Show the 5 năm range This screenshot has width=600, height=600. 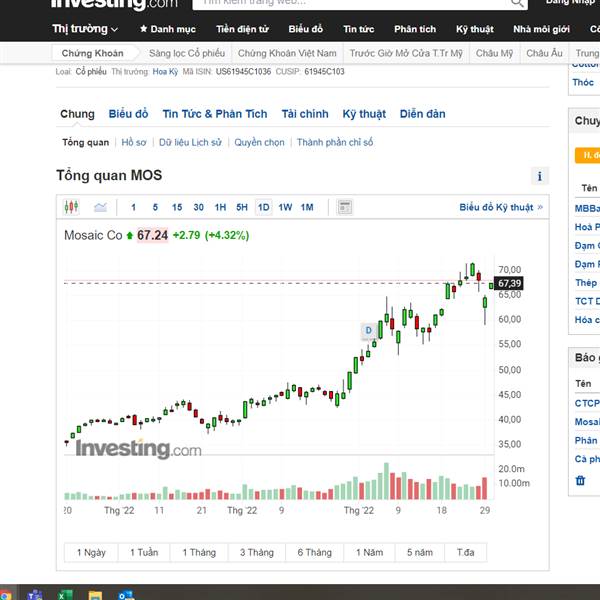click(x=420, y=553)
